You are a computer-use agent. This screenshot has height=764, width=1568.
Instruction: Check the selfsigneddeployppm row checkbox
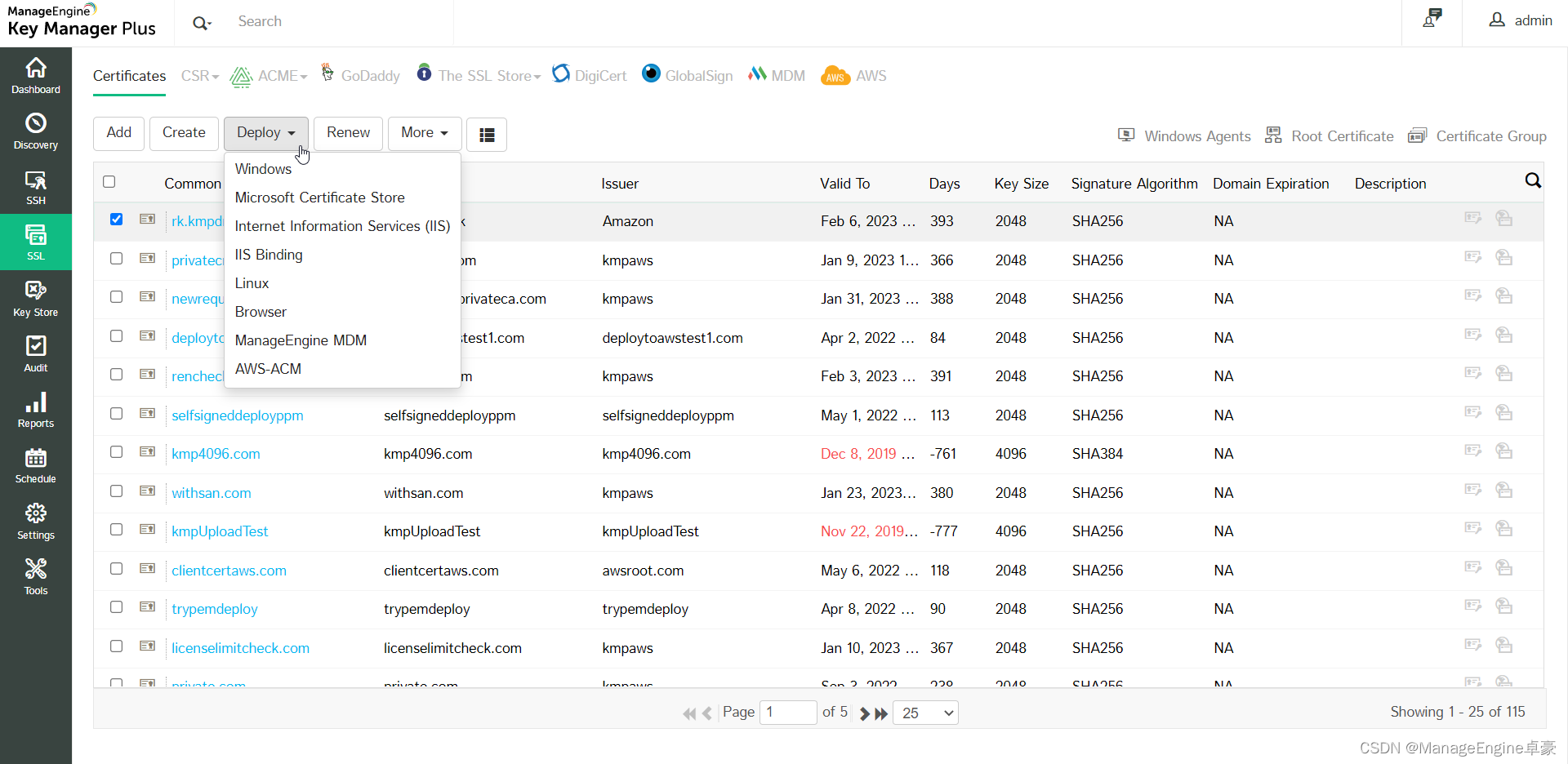(116, 414)
